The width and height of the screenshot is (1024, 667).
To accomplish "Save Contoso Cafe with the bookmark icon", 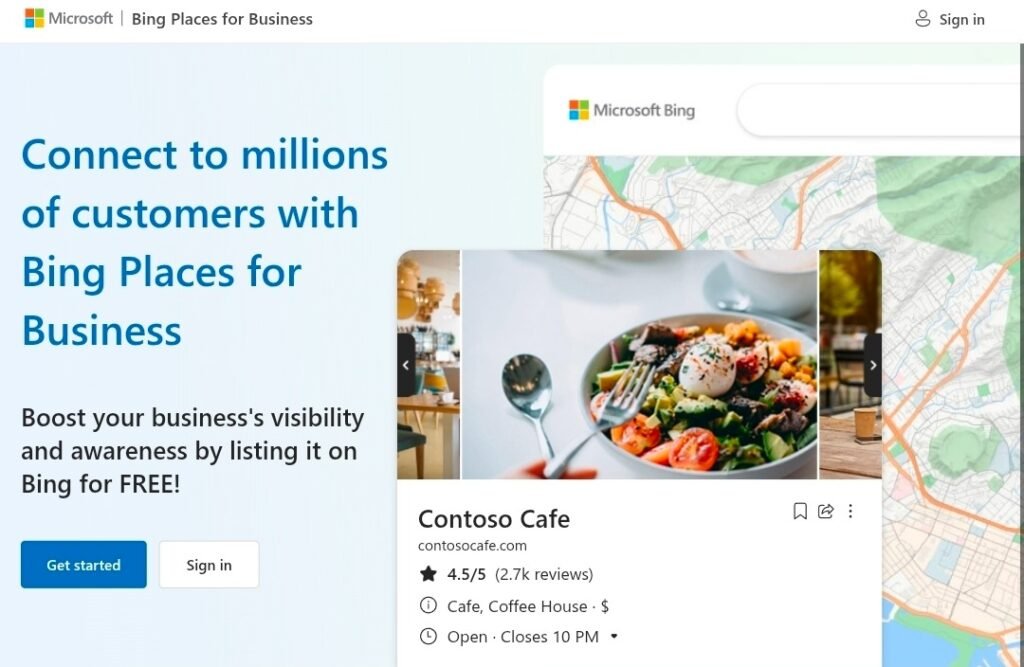I will coord(800,511).
